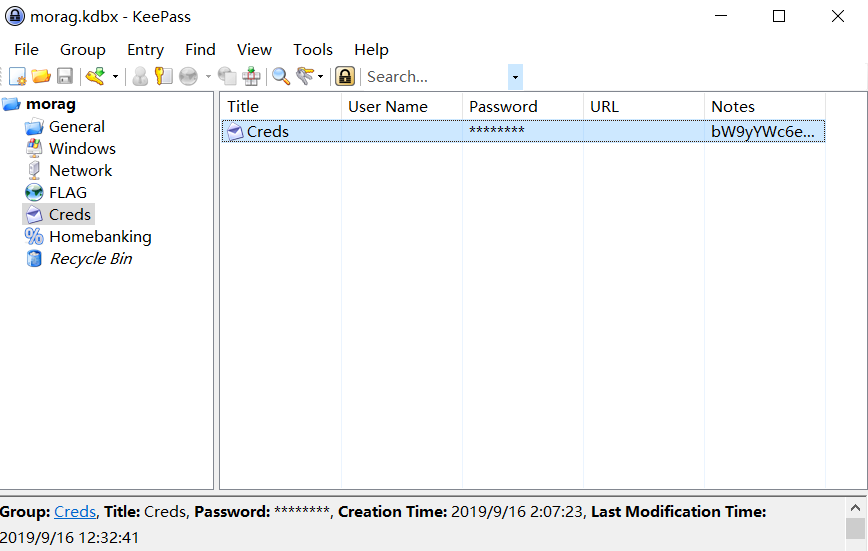Open the View menu
This screenshot has height=551, width=868.
click(255, 50)
